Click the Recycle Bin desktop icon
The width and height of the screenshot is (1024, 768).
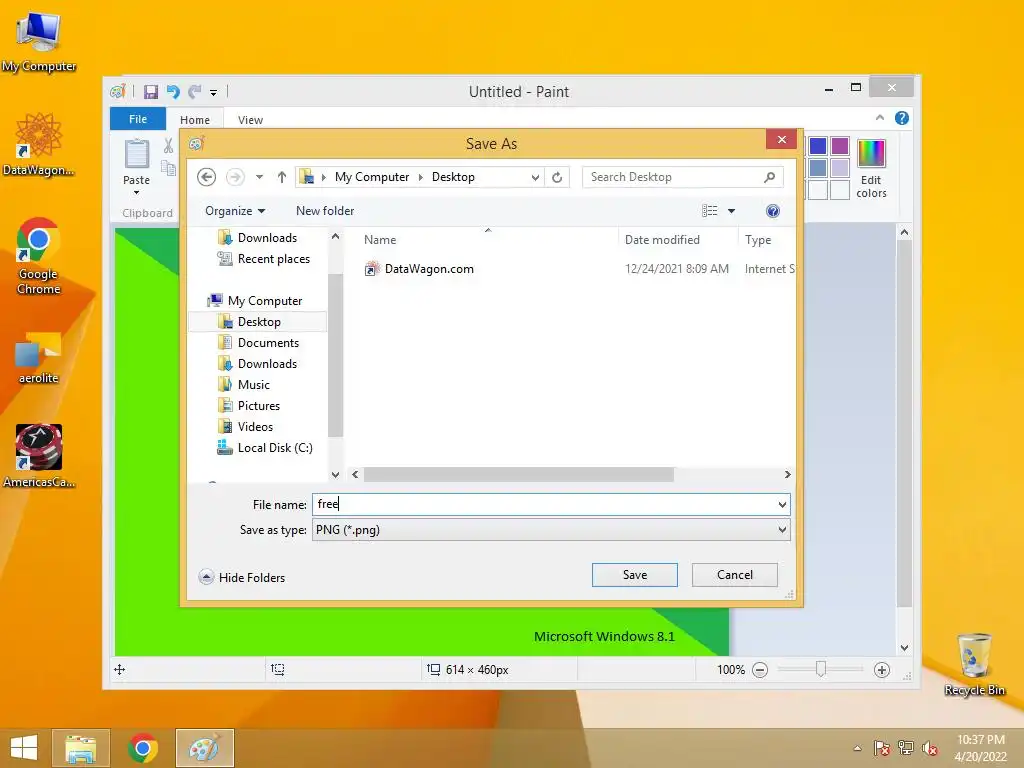tap(974, 664)
